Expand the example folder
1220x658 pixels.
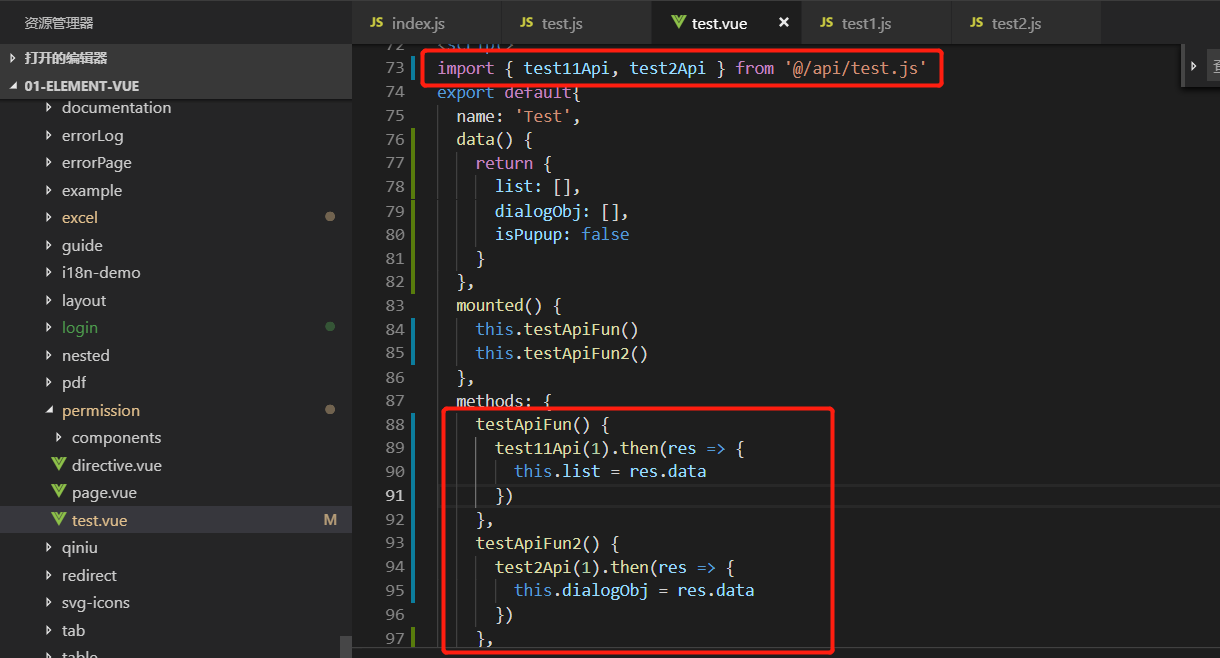50,190
